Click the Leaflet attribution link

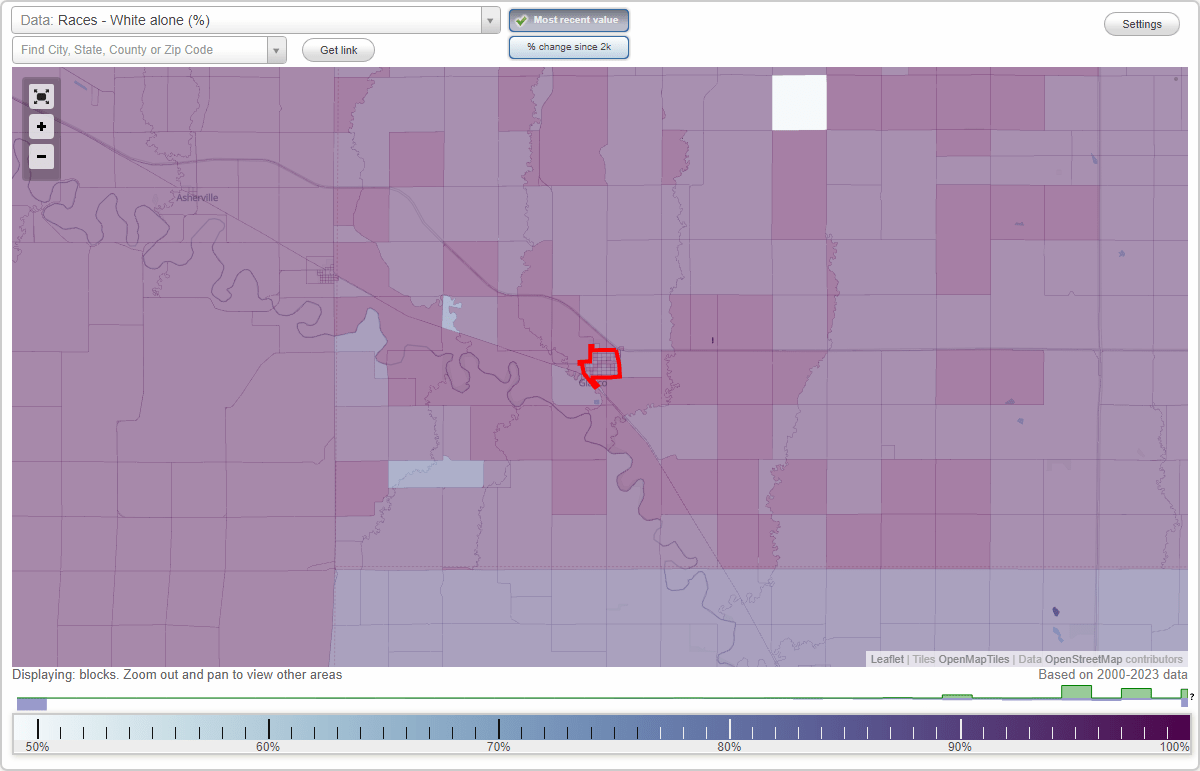pos(887,659)
